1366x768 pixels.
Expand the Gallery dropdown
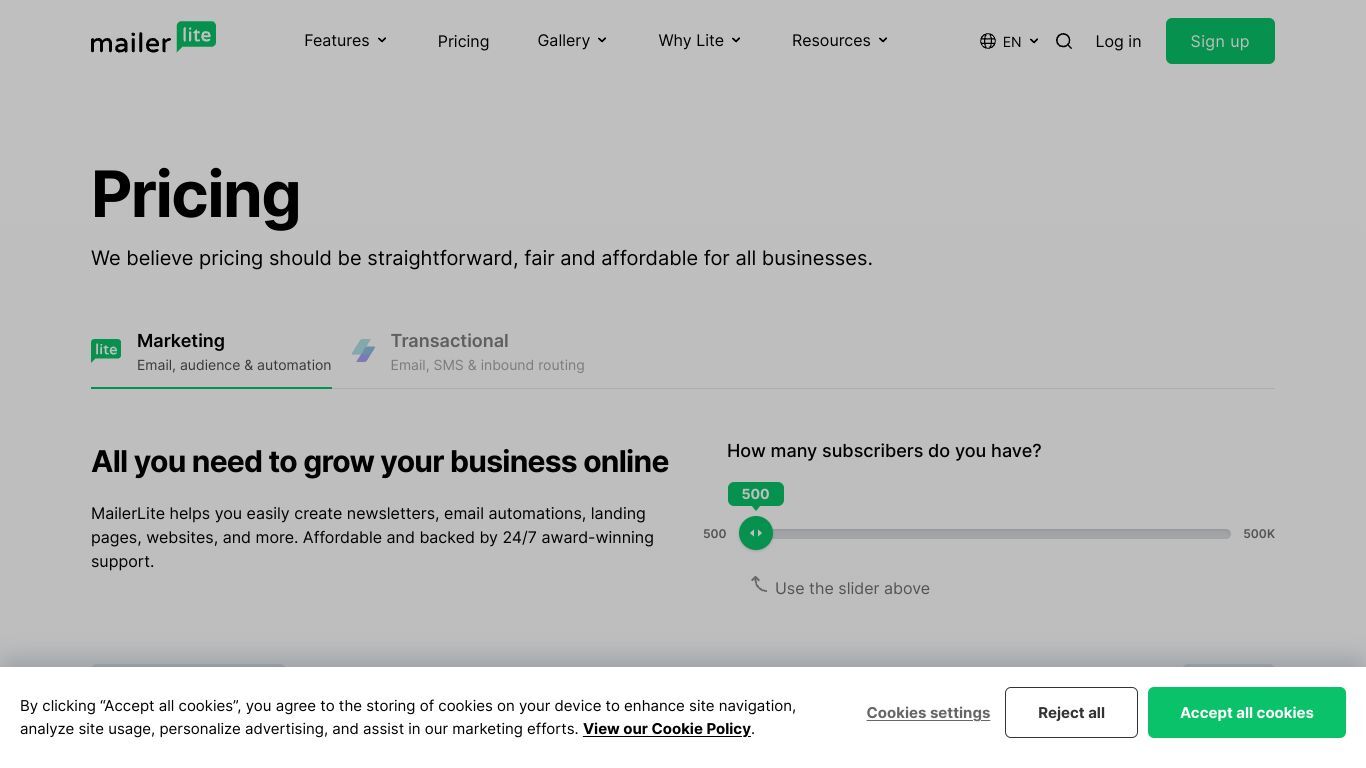[572, 40]
